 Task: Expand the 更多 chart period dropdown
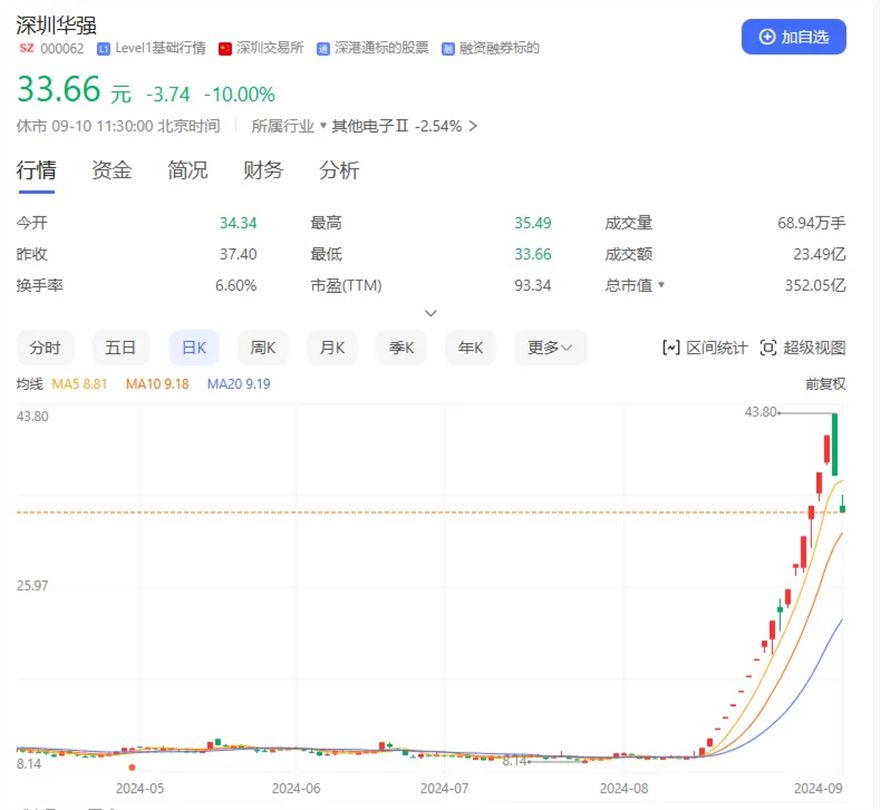point(550,348)
